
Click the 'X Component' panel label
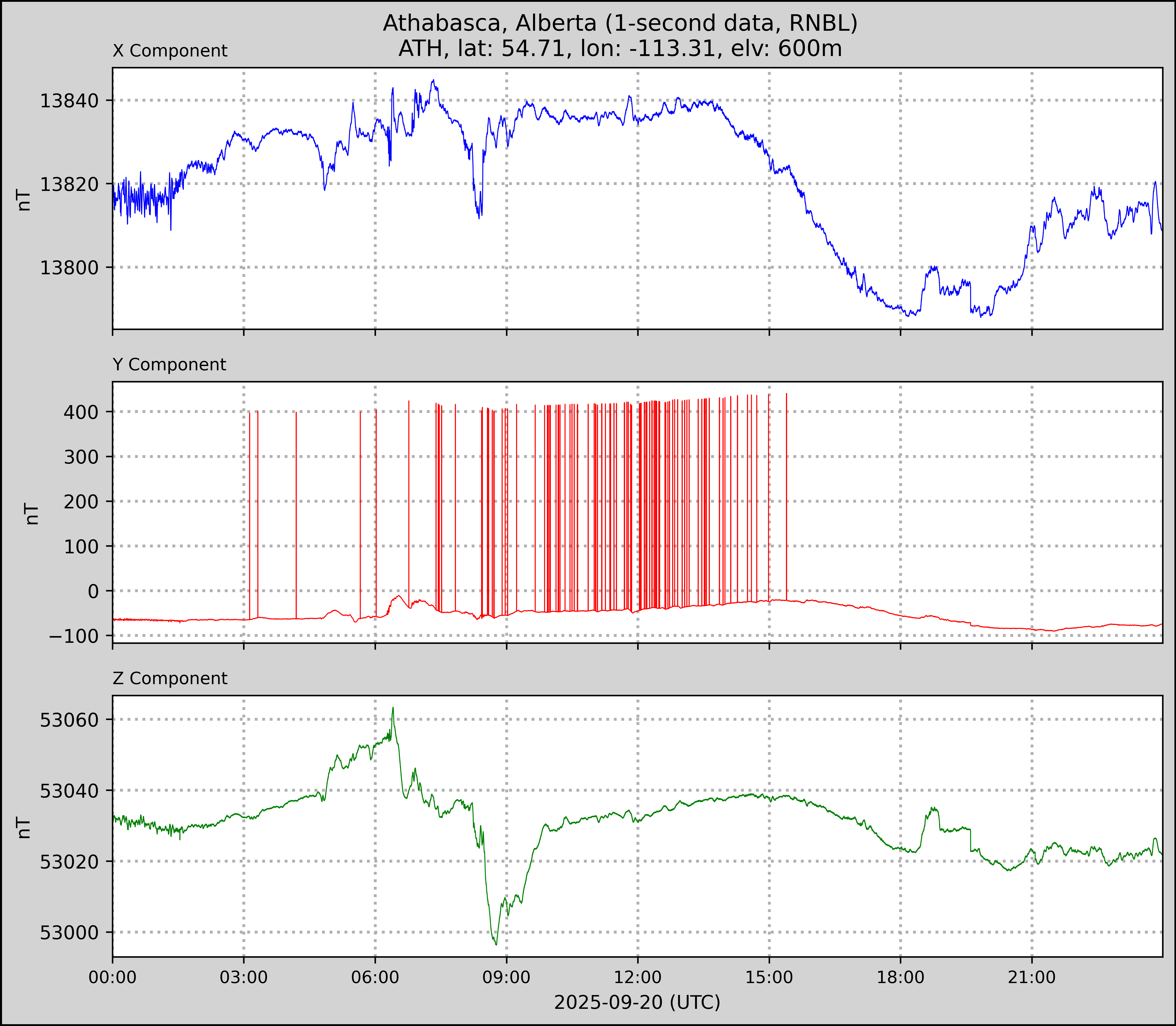[x=170, y=51]
